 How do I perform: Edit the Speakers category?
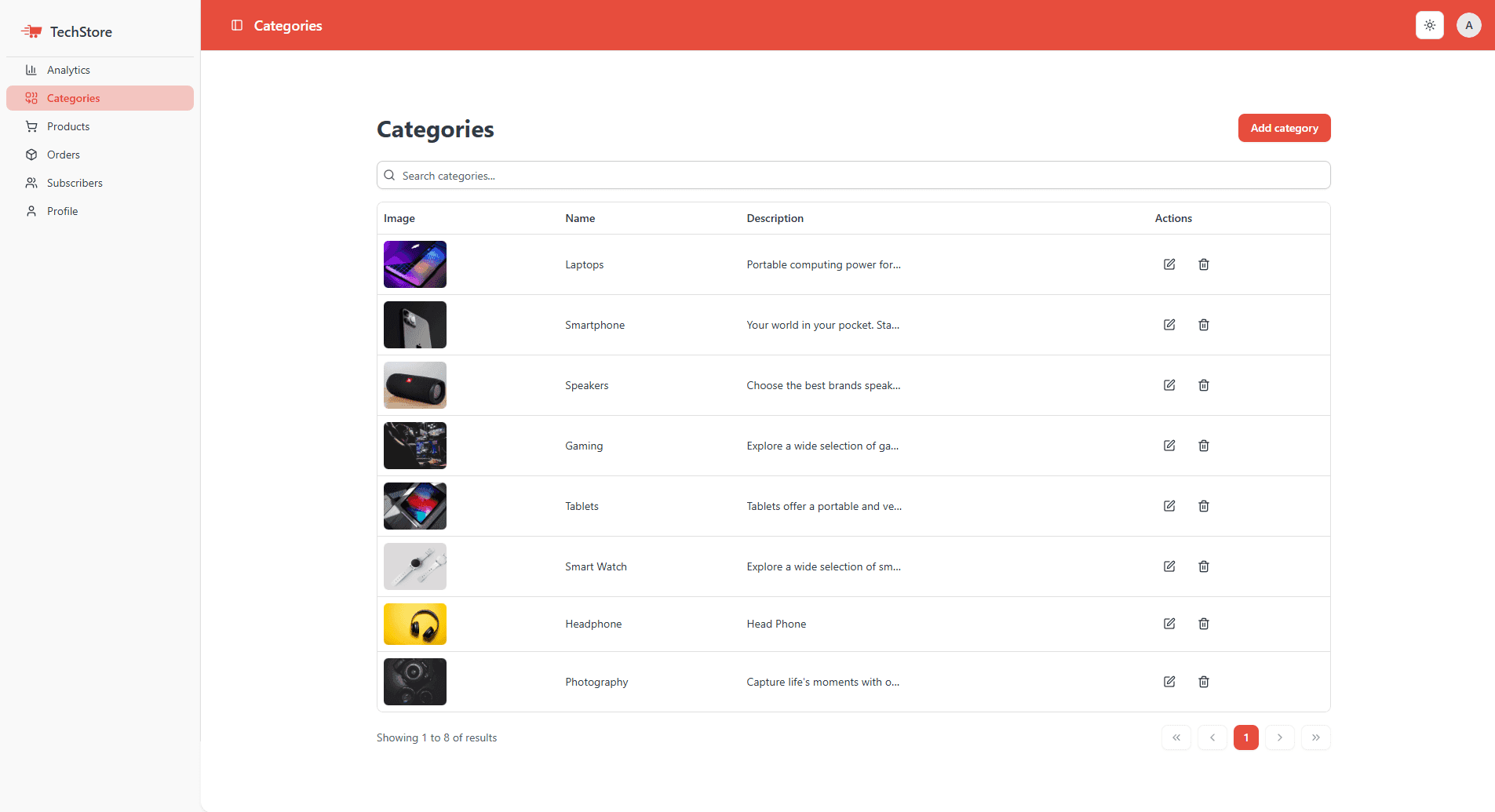point(1169,385)
